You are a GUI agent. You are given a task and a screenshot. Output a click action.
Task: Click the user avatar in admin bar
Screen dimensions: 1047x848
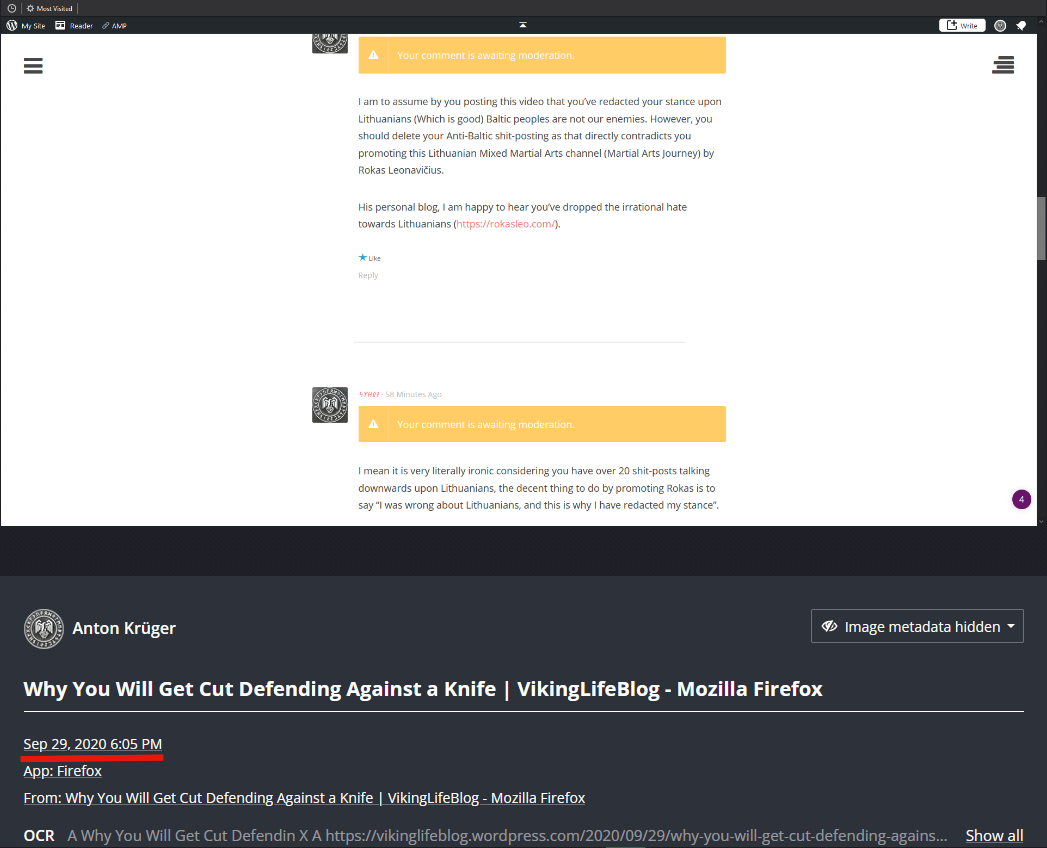[1000, 25]
